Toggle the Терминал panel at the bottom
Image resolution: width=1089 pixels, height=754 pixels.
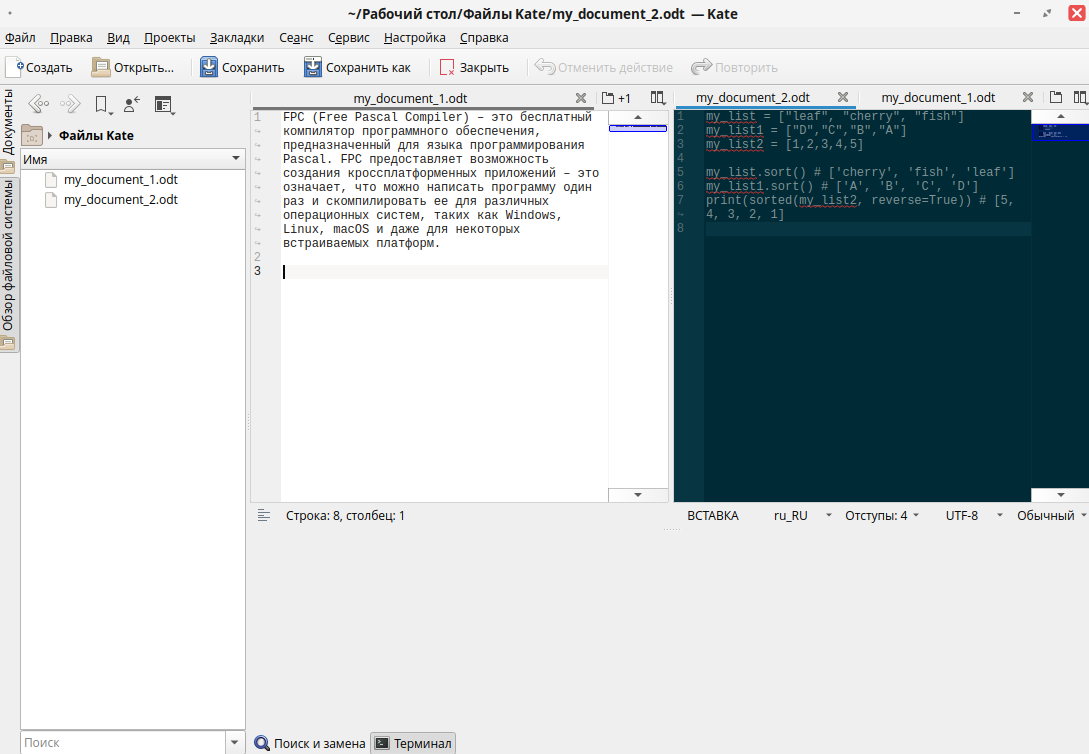pos(413,743)
